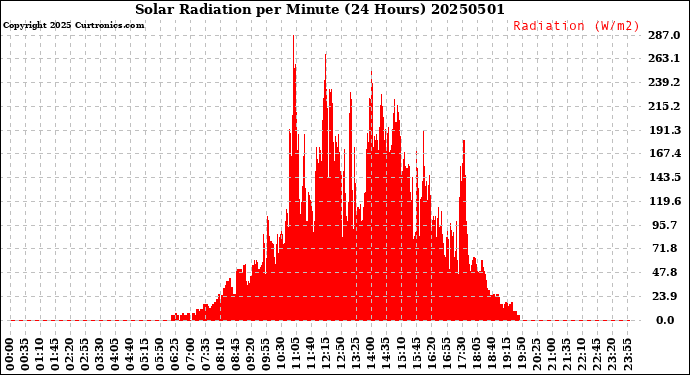
Task: Select the 287.0 y-axis value
Action: pos(664,35)
